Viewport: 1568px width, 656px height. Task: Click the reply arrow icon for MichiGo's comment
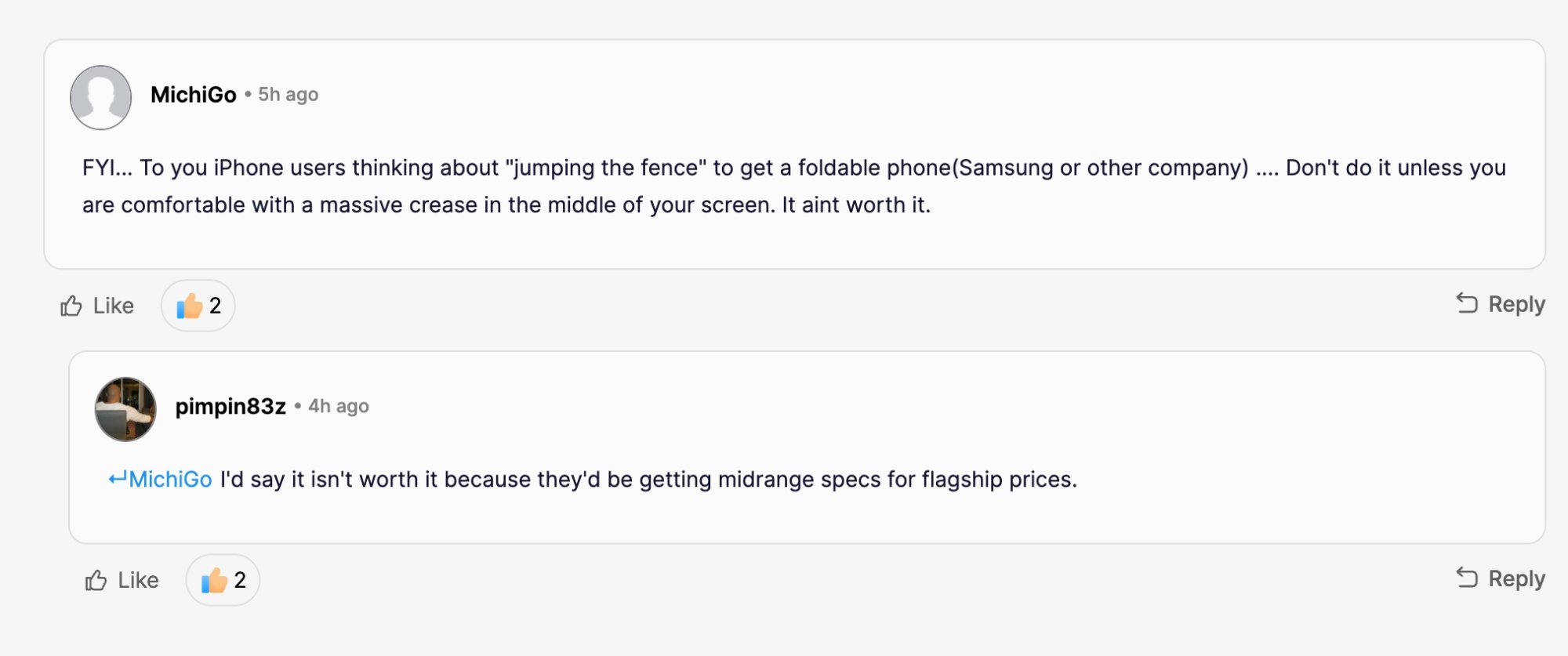click(1467, 303)
